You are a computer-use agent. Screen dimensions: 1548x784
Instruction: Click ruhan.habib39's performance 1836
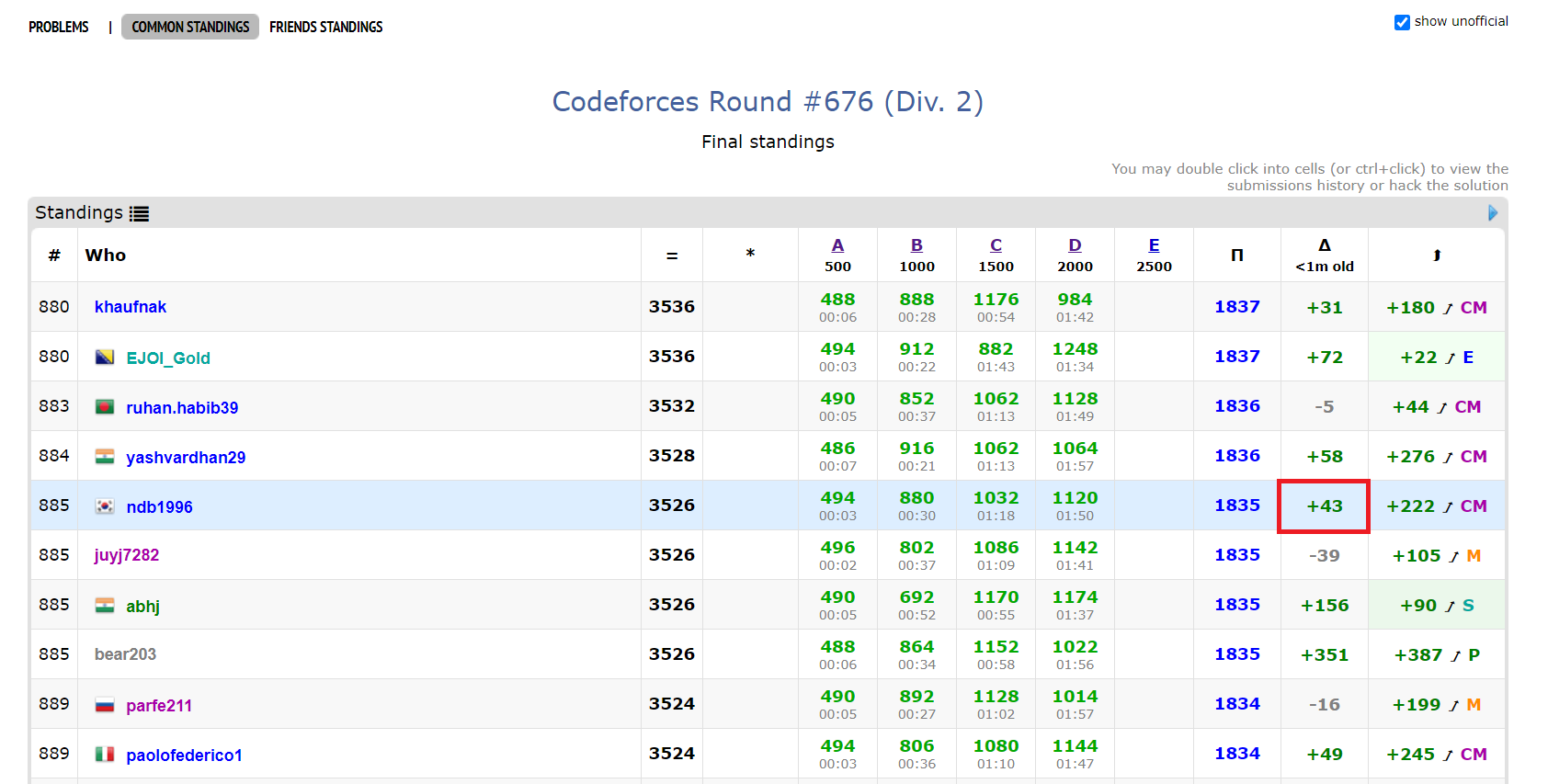point(1237,406)
